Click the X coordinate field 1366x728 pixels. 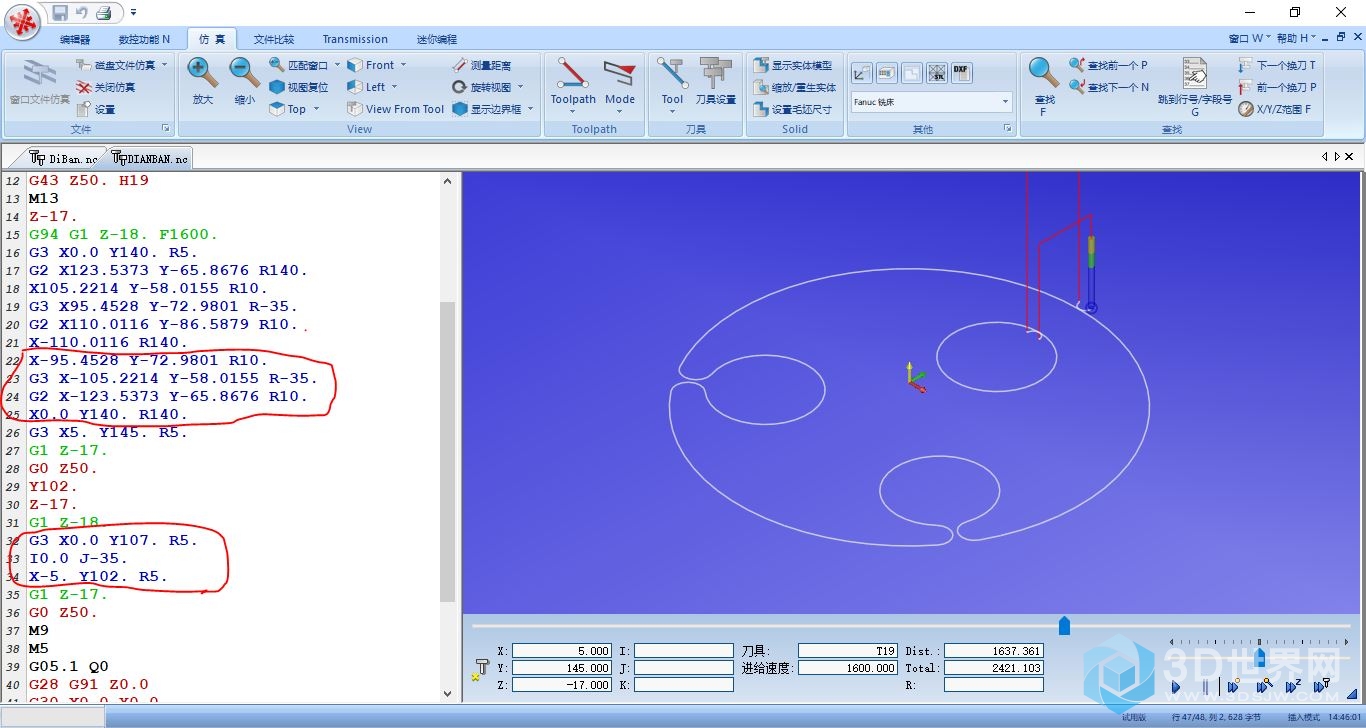click(x=562, y=651)
